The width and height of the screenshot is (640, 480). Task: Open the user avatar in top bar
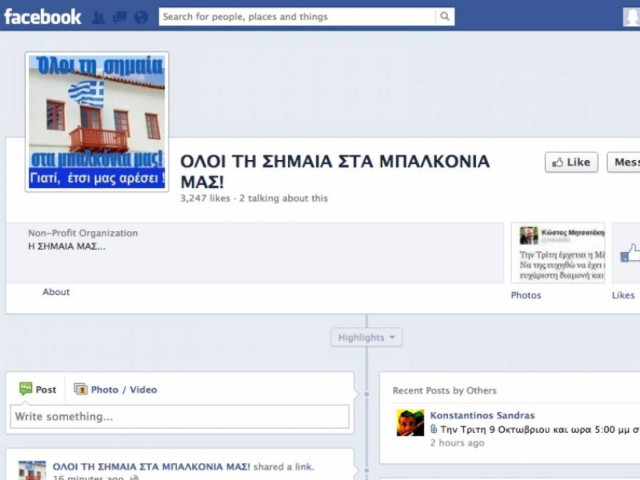coord(631,17)
